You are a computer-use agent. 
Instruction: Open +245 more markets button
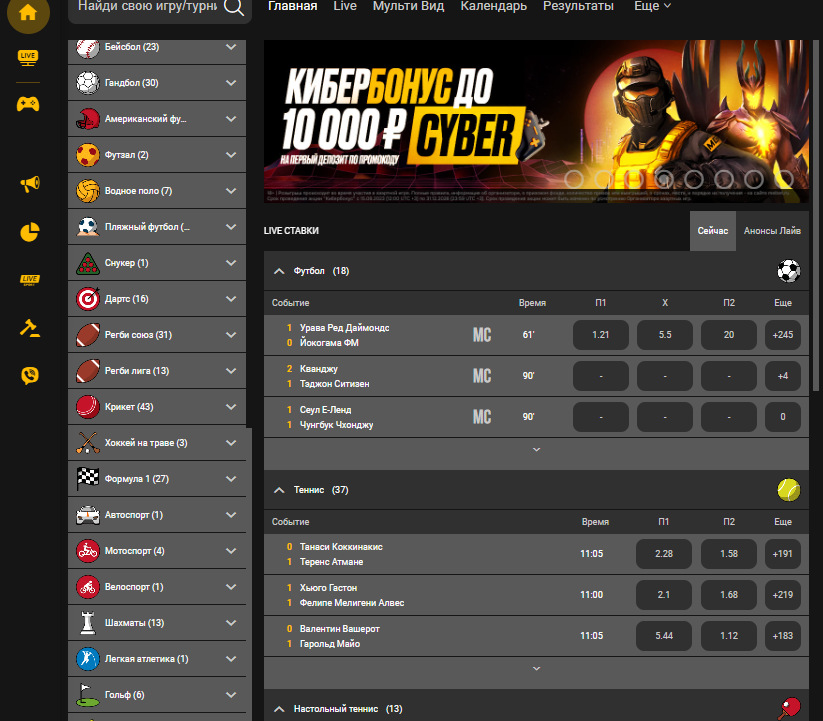[783, 335]
